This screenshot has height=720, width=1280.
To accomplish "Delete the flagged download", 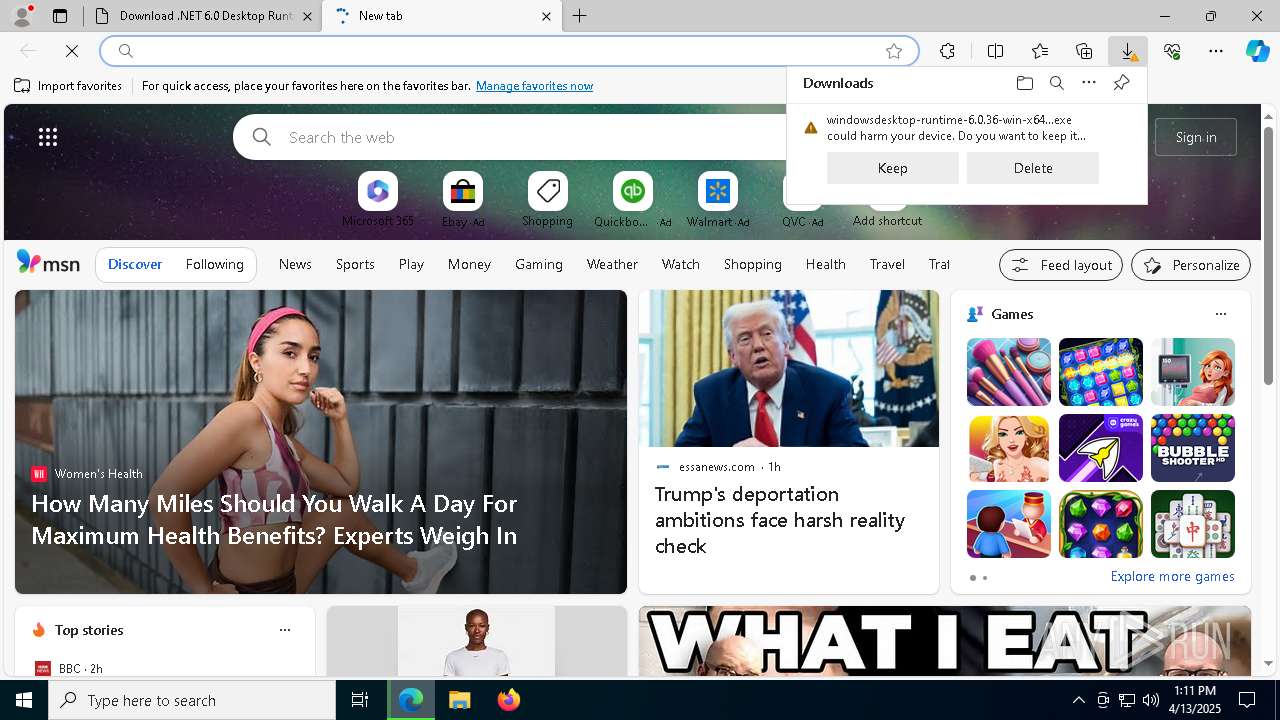I will tap(1033, 168).
